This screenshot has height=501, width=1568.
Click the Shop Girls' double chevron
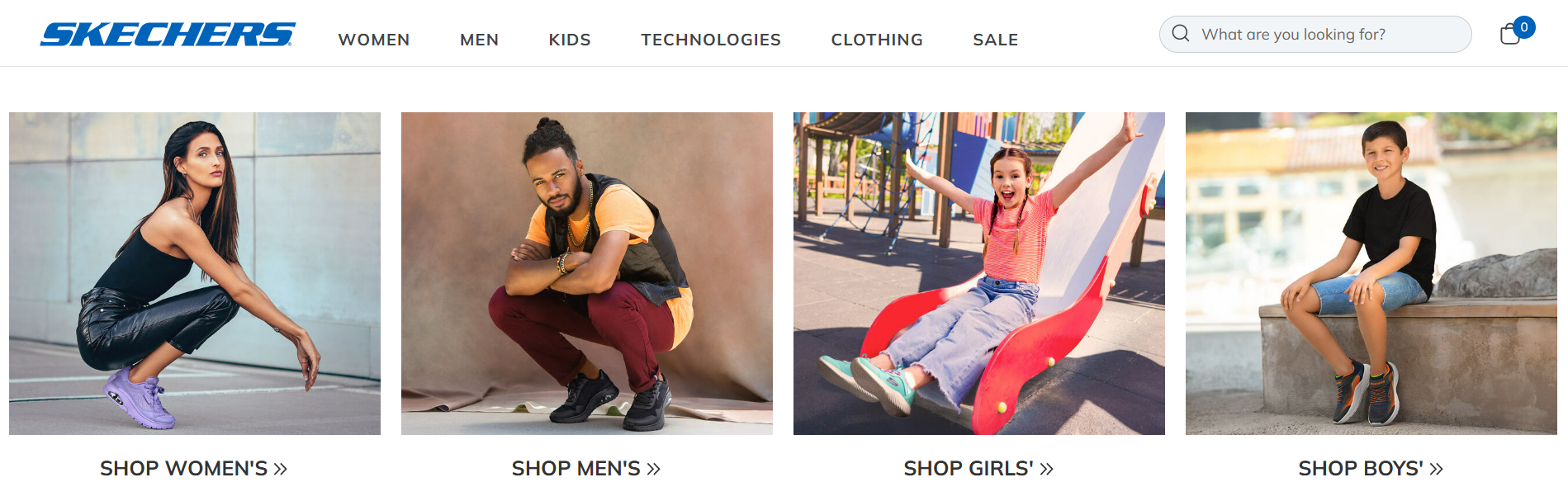1047,469
